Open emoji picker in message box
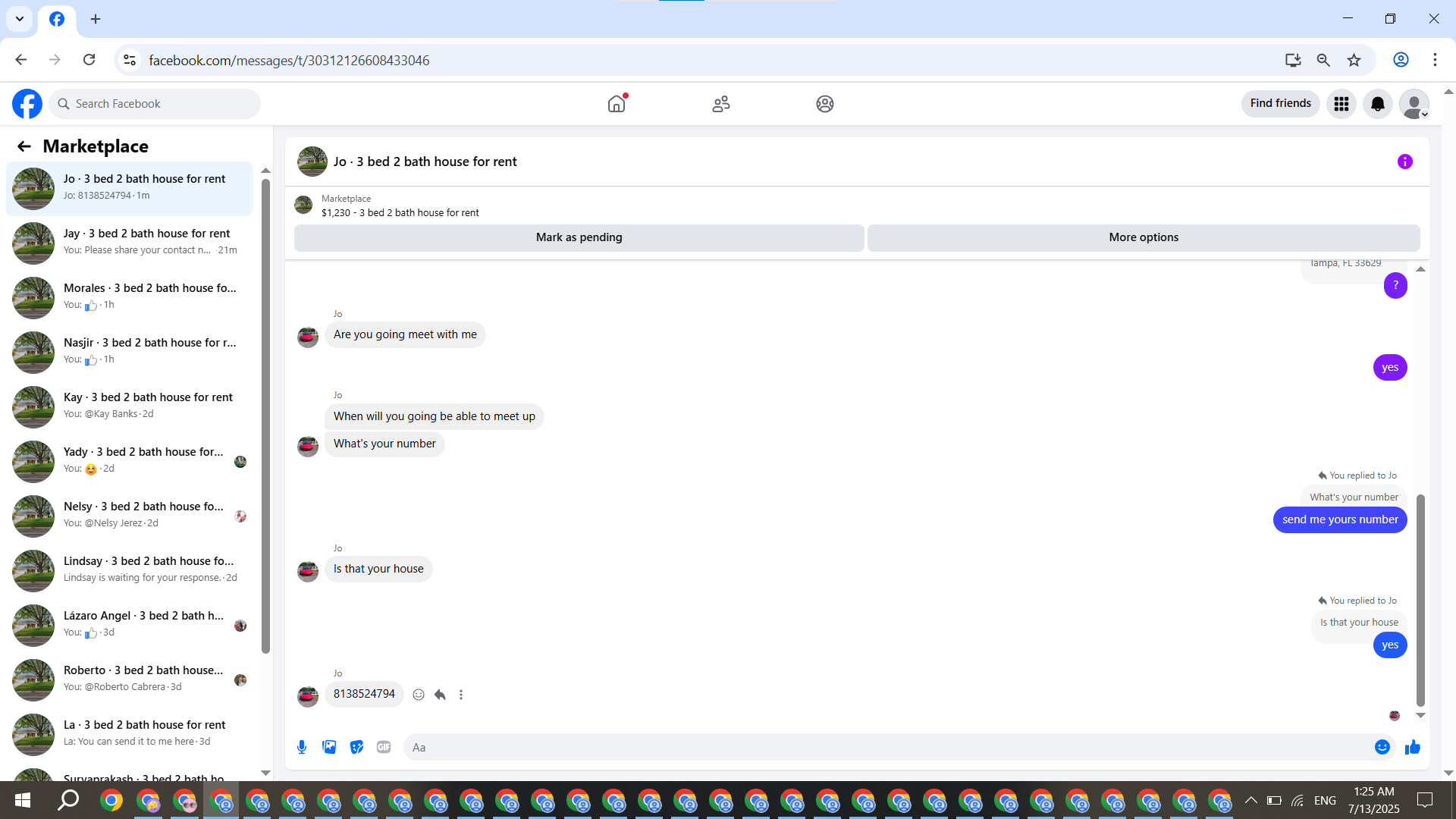Viewport: 1456px width, 819px height. click(x=1382, y=747)
